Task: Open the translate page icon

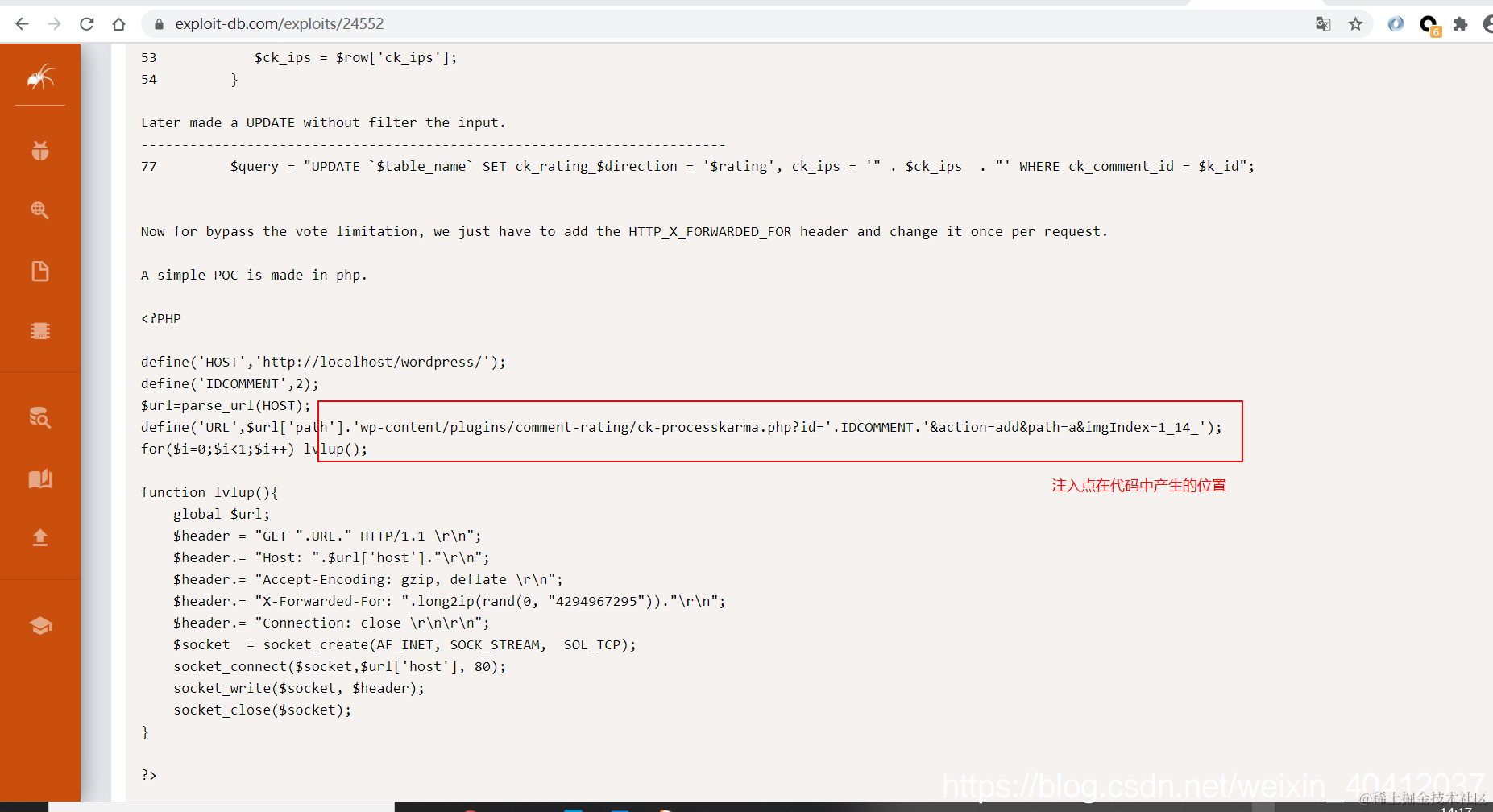Action: pyautogui.click(x=1323, y=24)
